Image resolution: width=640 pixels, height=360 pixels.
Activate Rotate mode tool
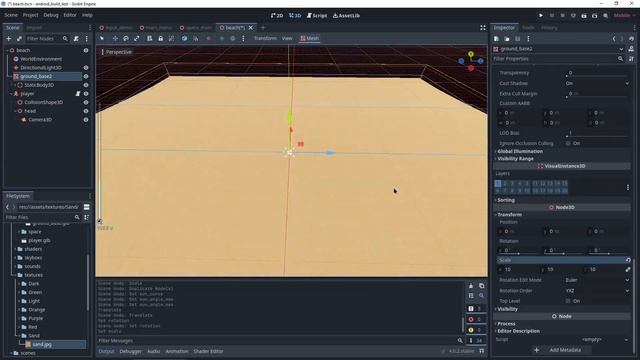126,38
